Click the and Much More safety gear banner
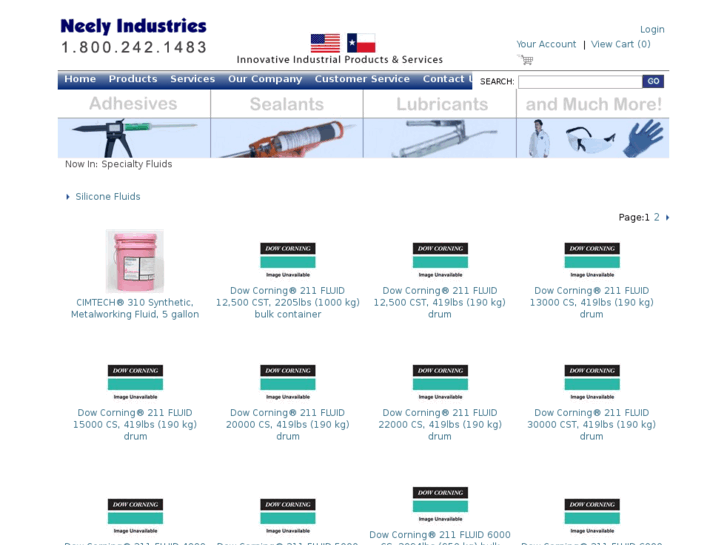This screenshot has width=727, height=545. click(x=593, y=124)
